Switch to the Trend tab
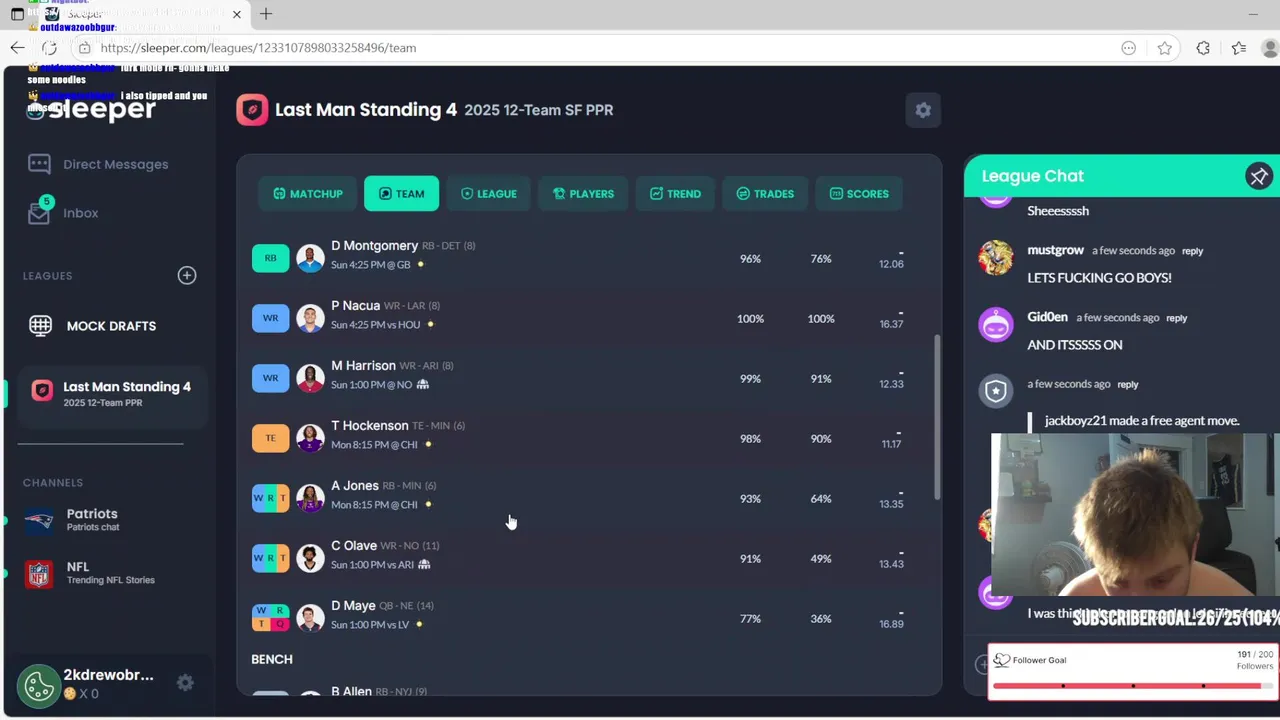The width and height of the screenshot is (1280, 720). tap(675, 194)
